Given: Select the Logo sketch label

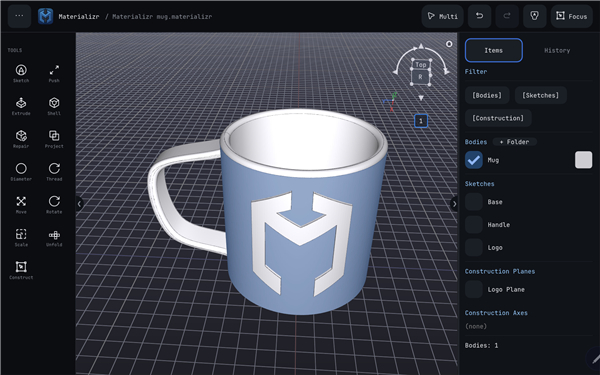Looking at the screenshot, I should (495, 248).
